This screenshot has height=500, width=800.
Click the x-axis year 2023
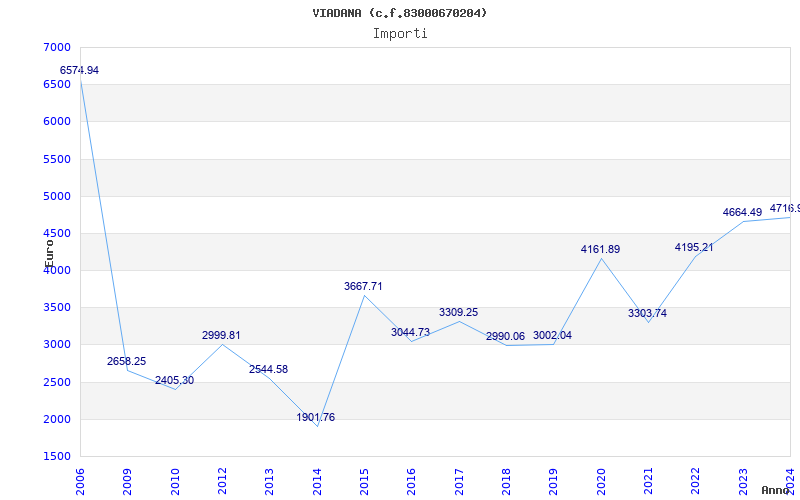click(743, 482)
